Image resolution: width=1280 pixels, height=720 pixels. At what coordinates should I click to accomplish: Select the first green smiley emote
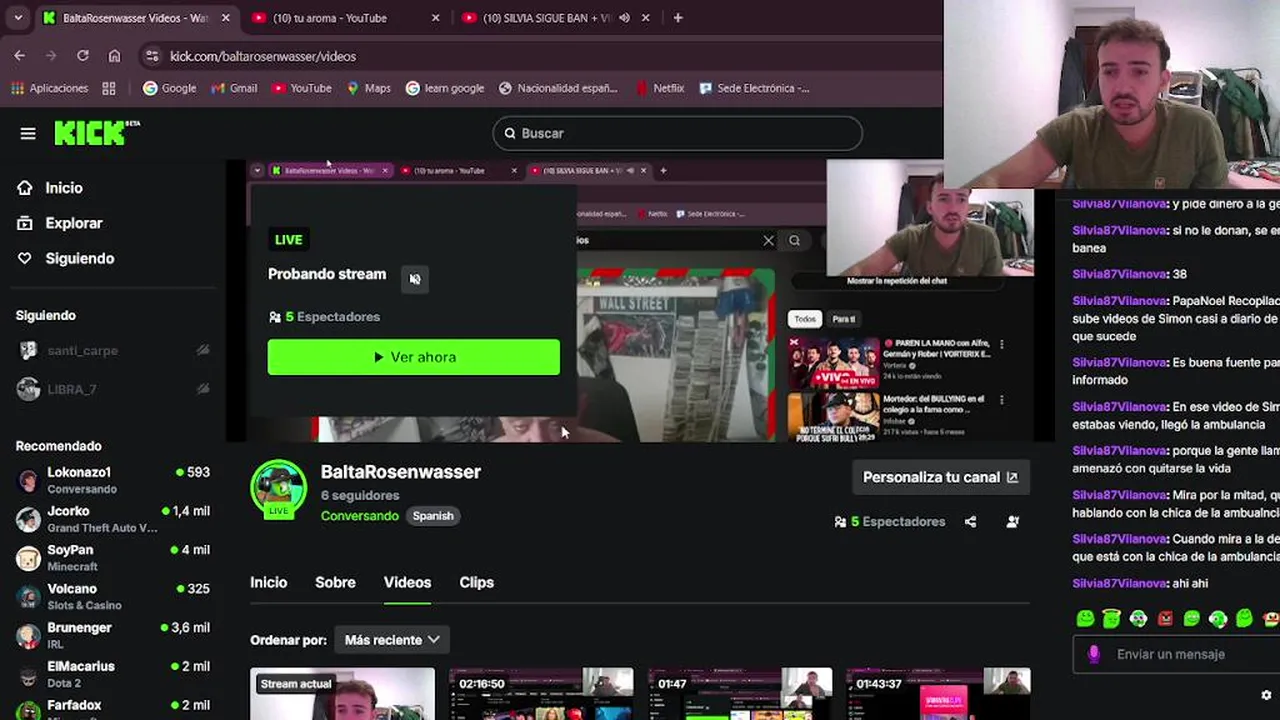click(1085, 619)
